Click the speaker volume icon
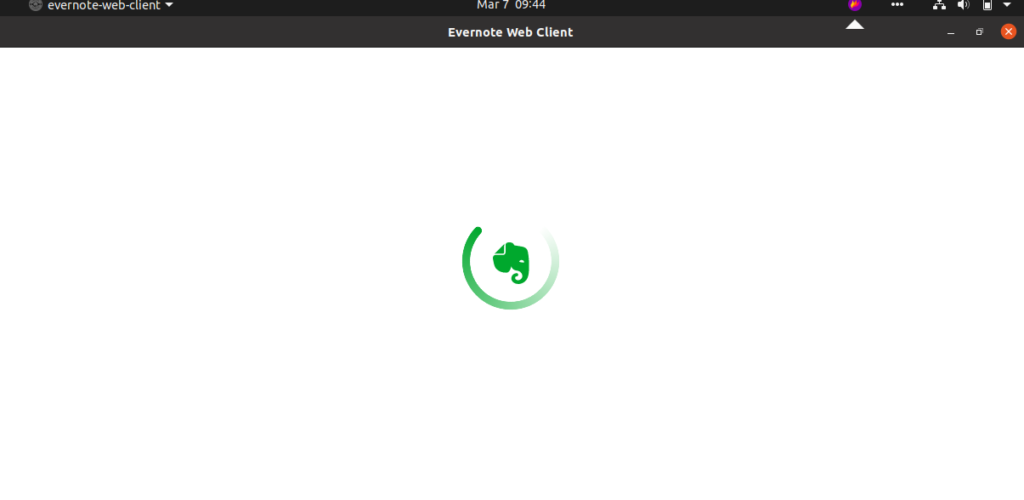The width and height of the screenshot is (1024, 500). pyautogui.click(x=963, y=5)
